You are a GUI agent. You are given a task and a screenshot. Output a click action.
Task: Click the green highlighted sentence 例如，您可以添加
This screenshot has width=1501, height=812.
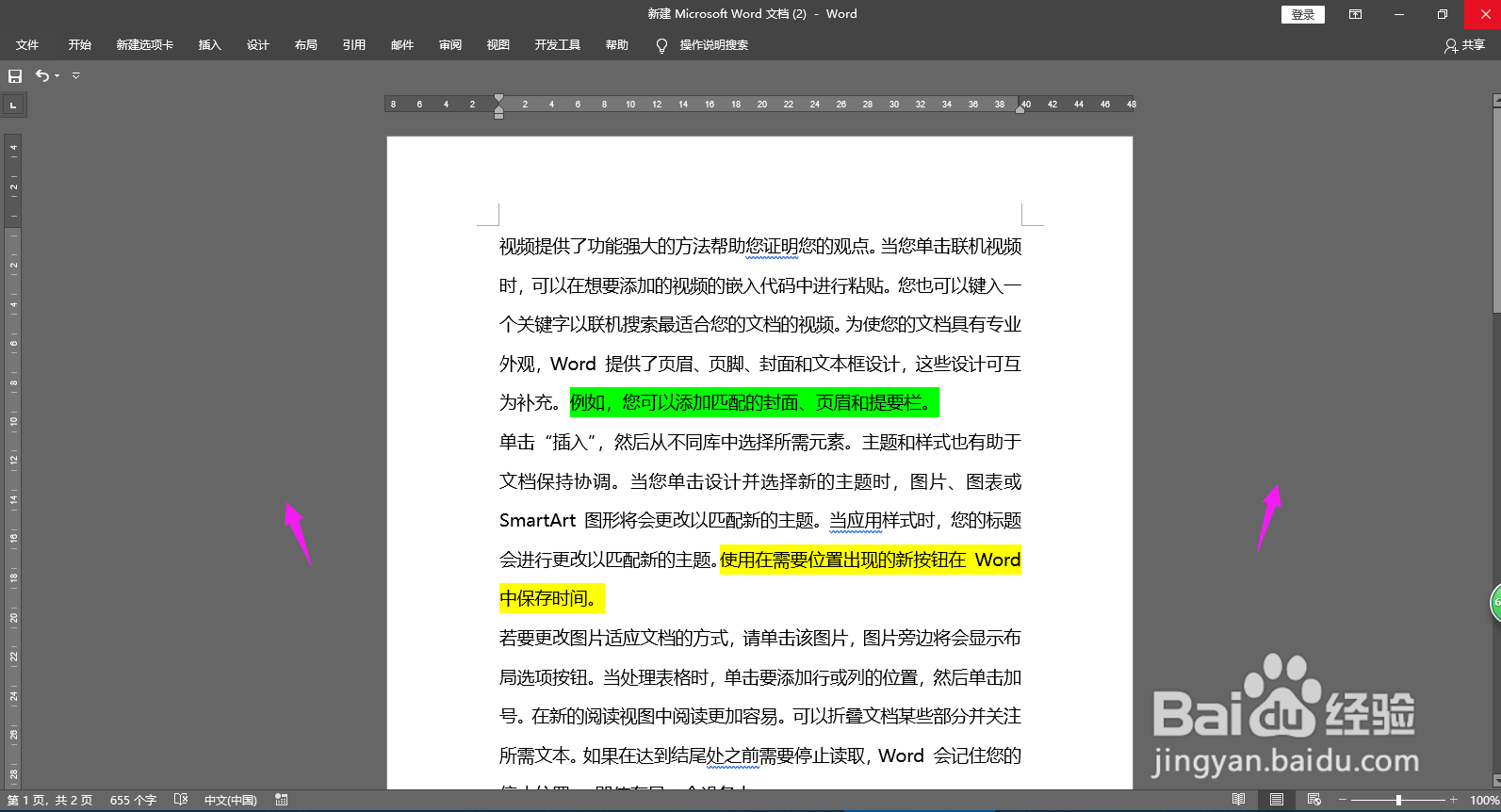coord(754,402)
